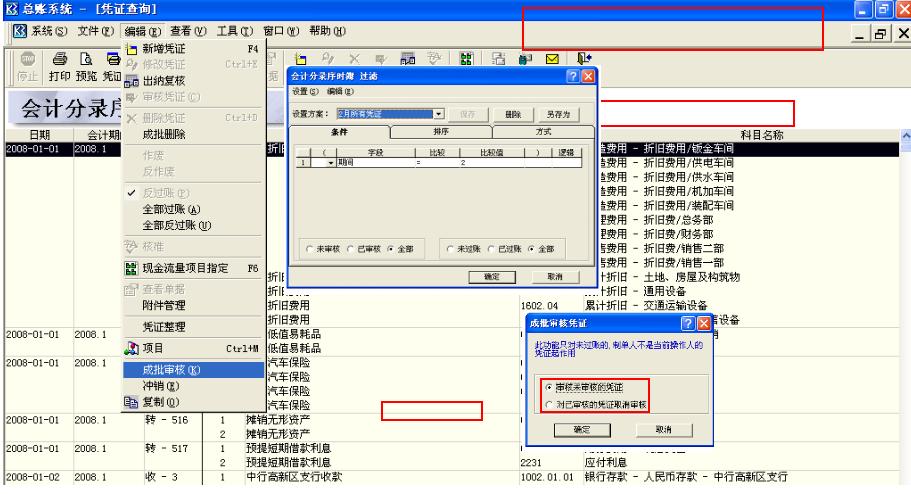Click the key-shaped modify voucher toolbar icon

[x=328, y=59]
